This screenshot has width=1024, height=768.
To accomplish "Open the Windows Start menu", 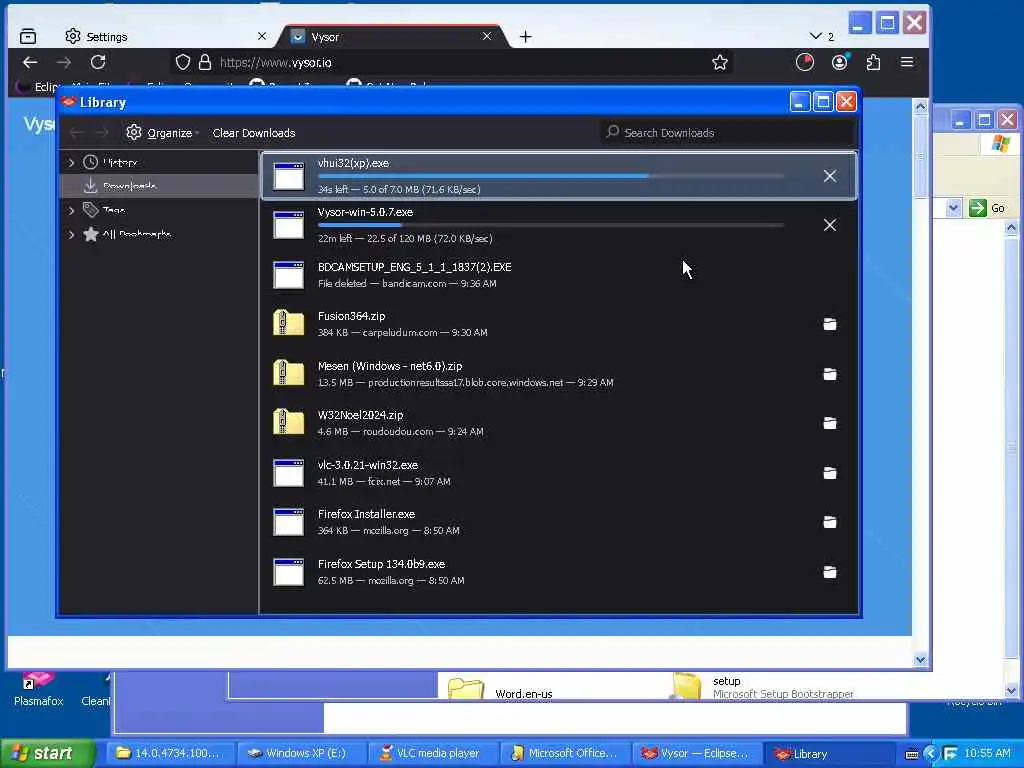I will tap(46, 754).
